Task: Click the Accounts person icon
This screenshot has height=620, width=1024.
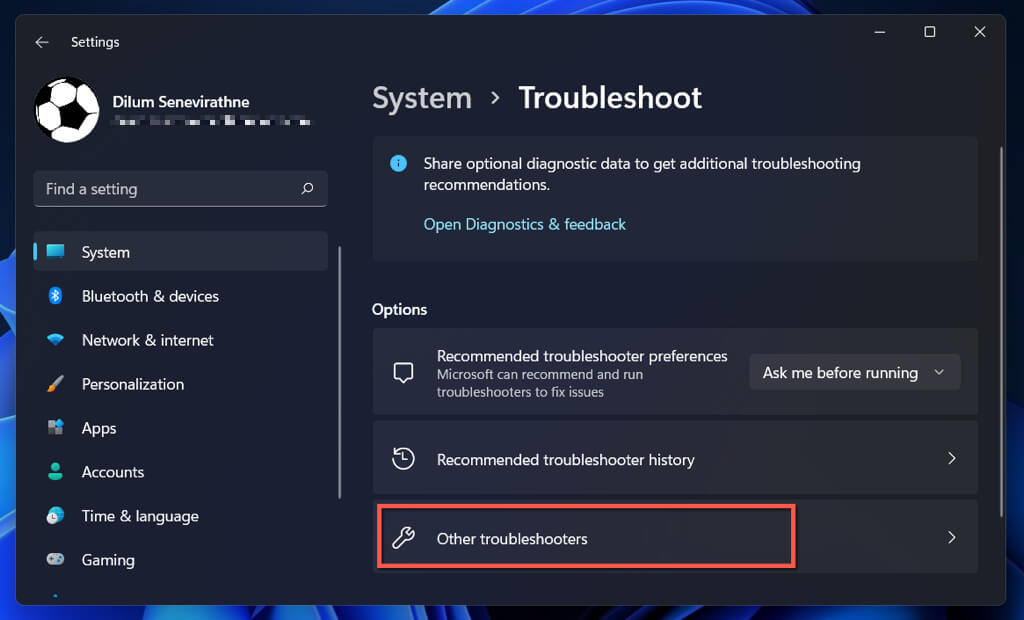Action: coord(56,472)
